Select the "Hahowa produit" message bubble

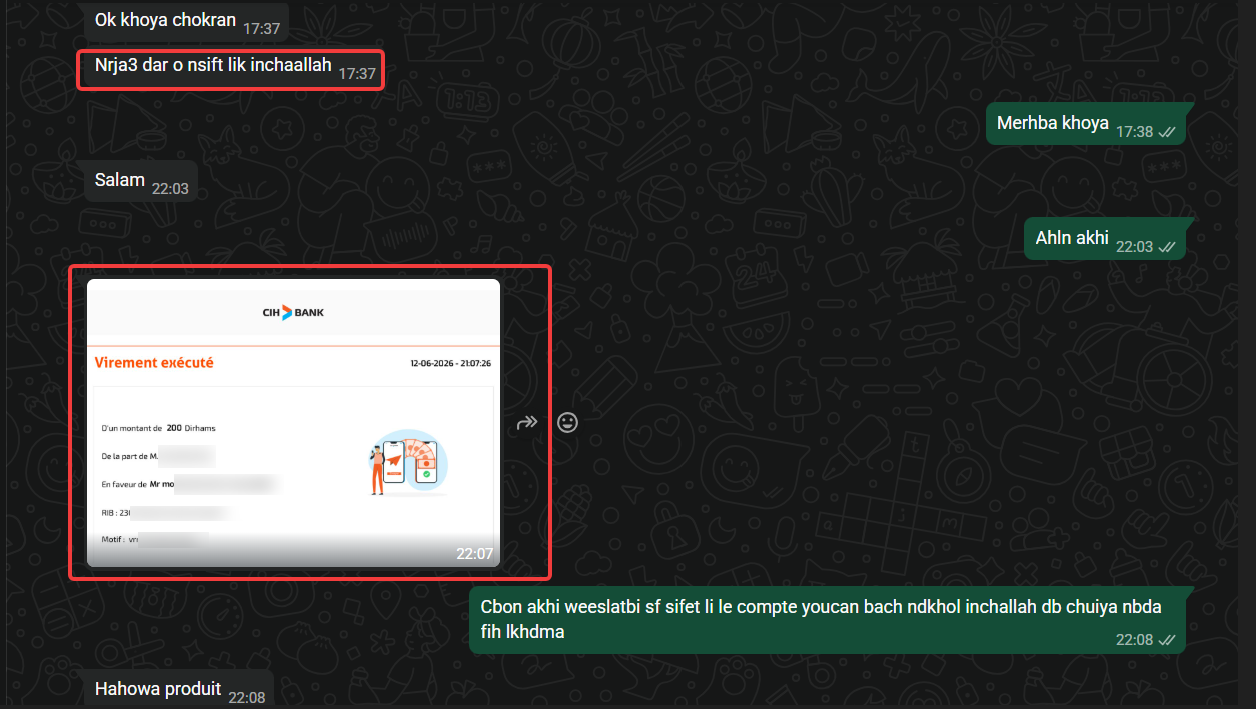pyautogui.click(x=179, y=690)
